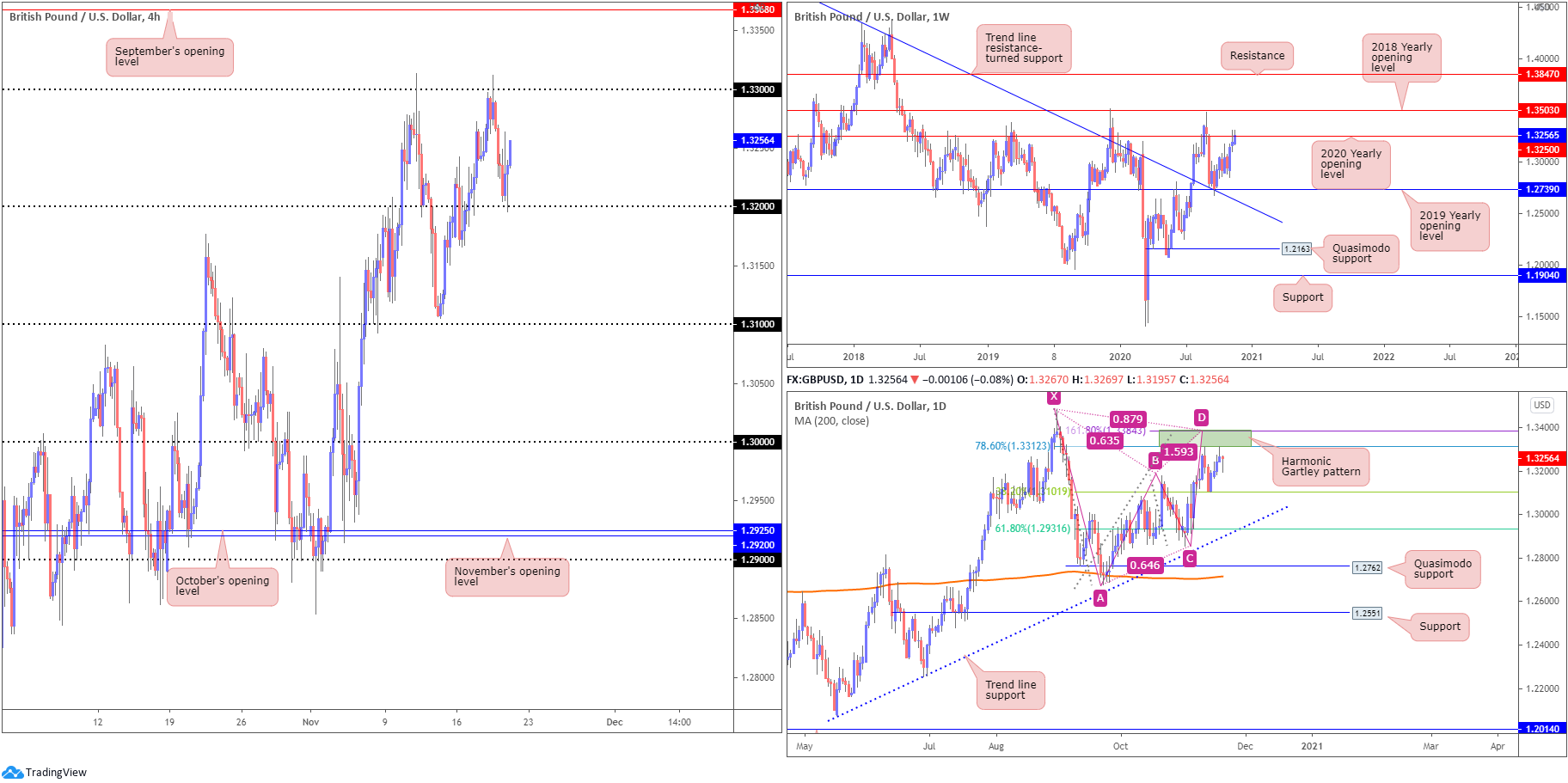
Task: Click the red 1.32564 price label on daily chart
Action: (x=1542, y=458)
